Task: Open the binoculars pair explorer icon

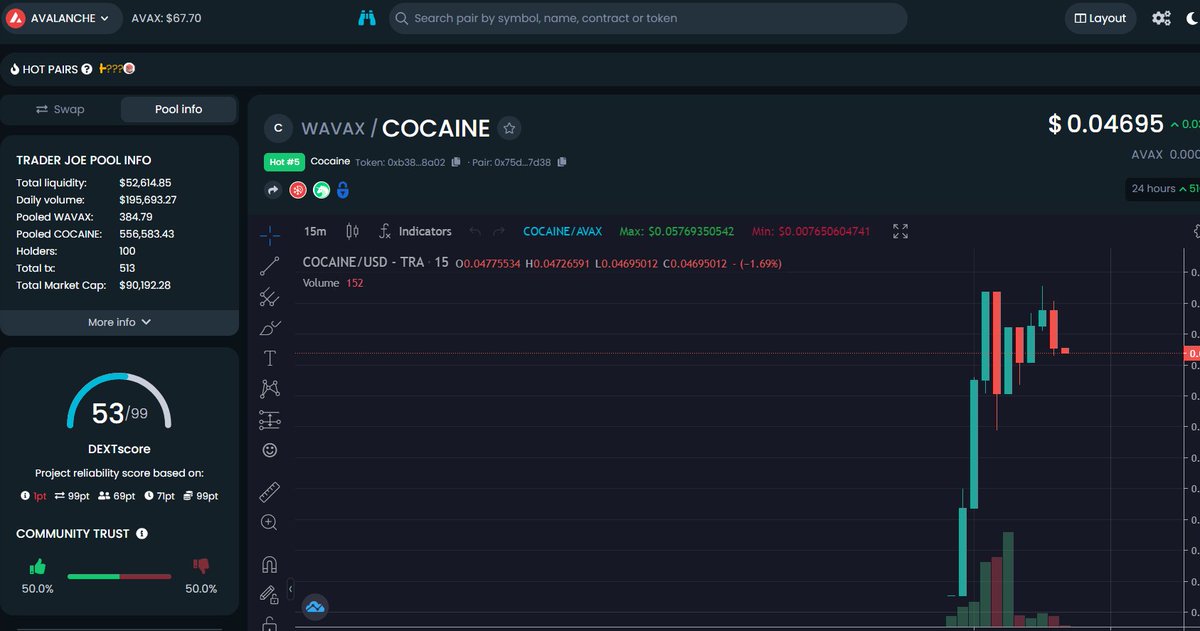Action: coord(368,18)
